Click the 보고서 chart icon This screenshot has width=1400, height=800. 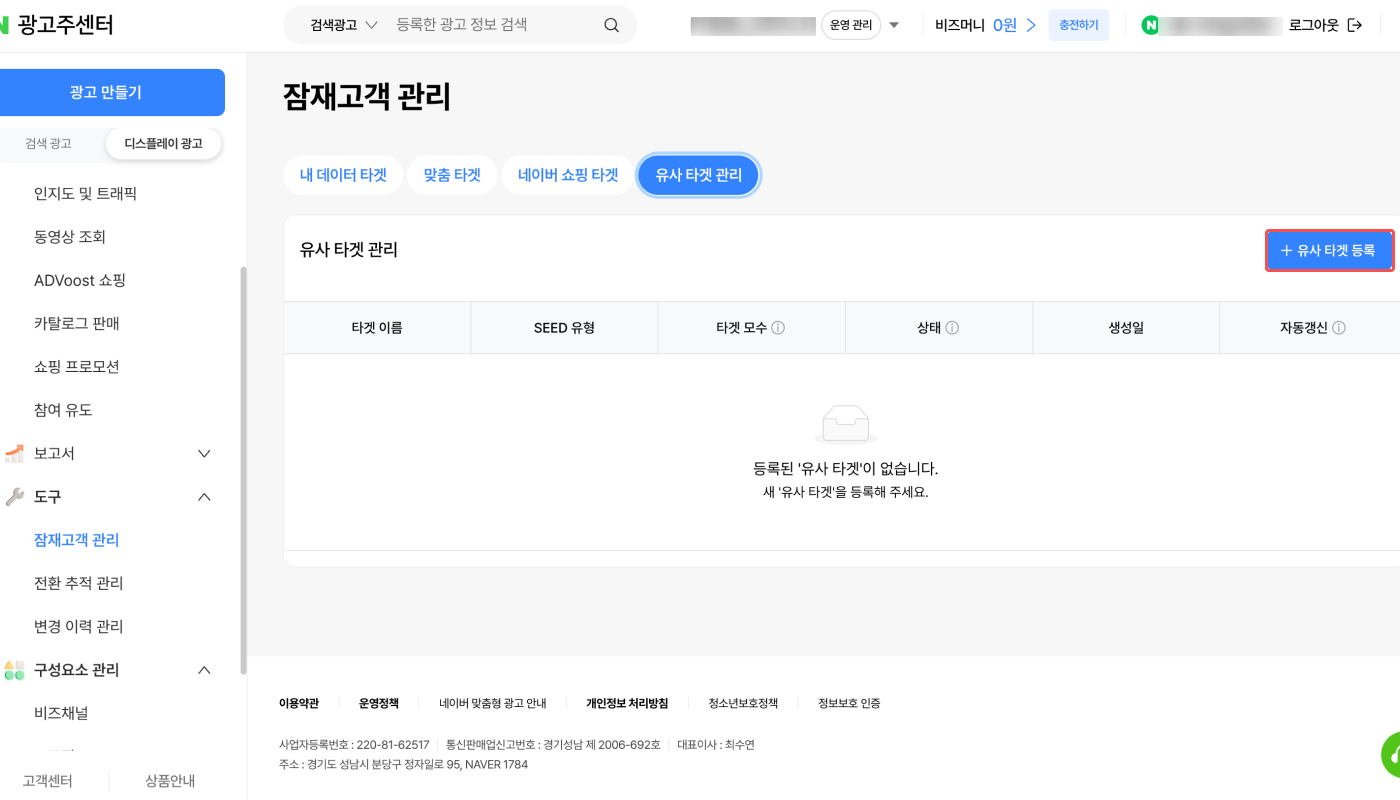pos(14,454)
